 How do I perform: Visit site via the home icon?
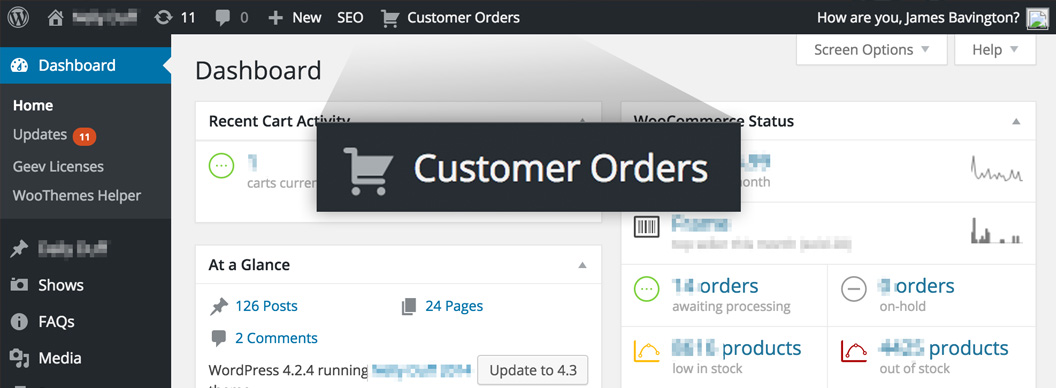[56, 18]
